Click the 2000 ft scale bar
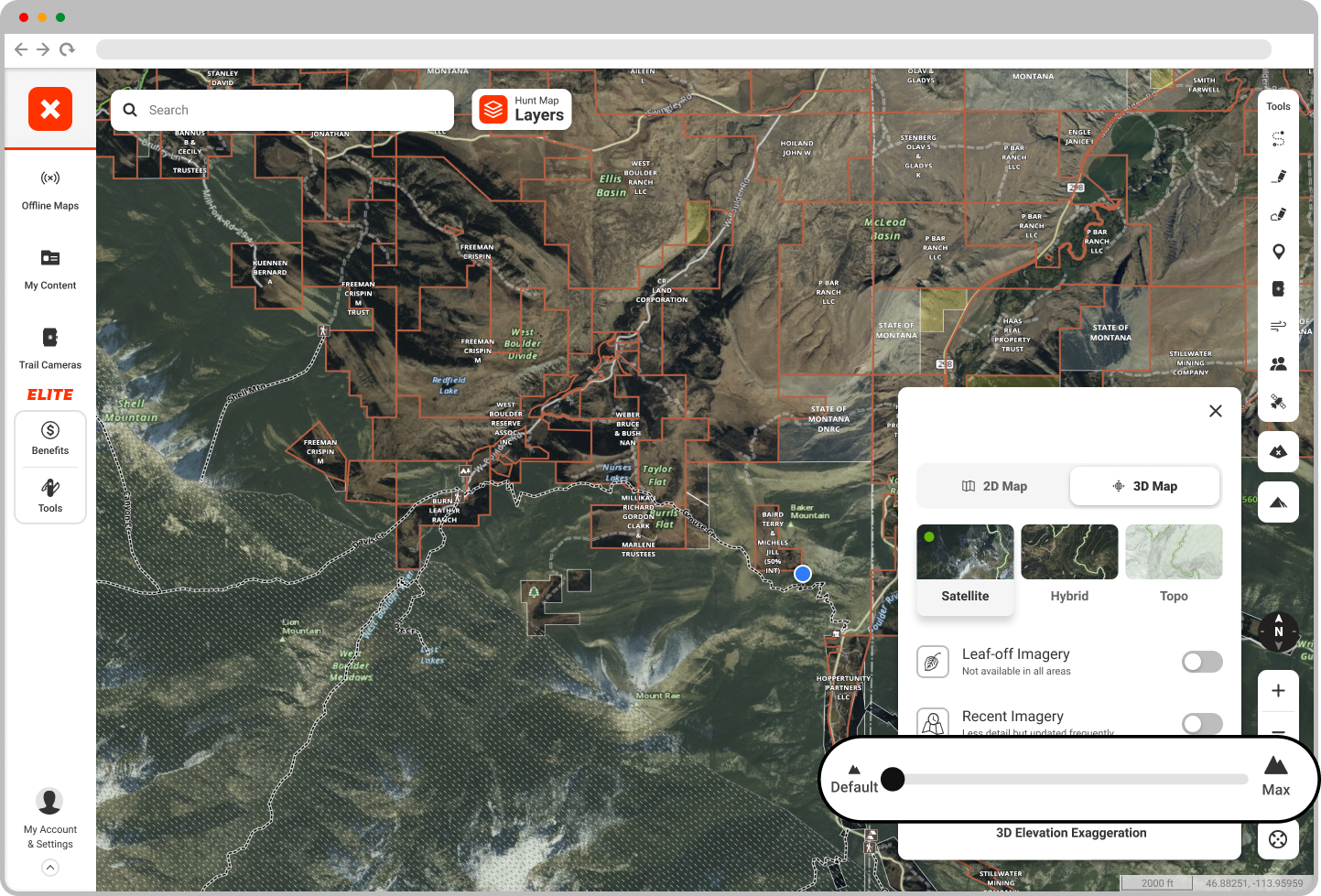 coord(1157,883)
